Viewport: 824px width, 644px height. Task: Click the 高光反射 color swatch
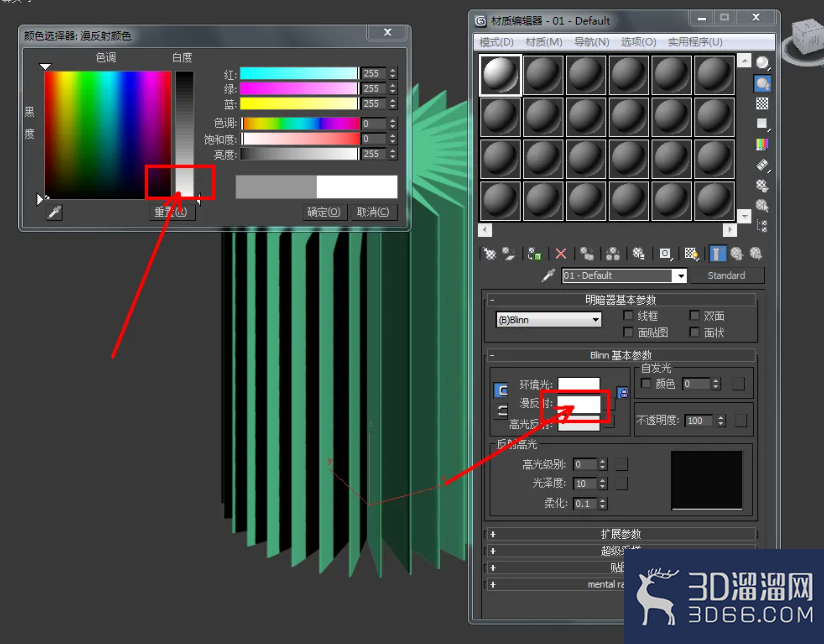tap(579, 424)
